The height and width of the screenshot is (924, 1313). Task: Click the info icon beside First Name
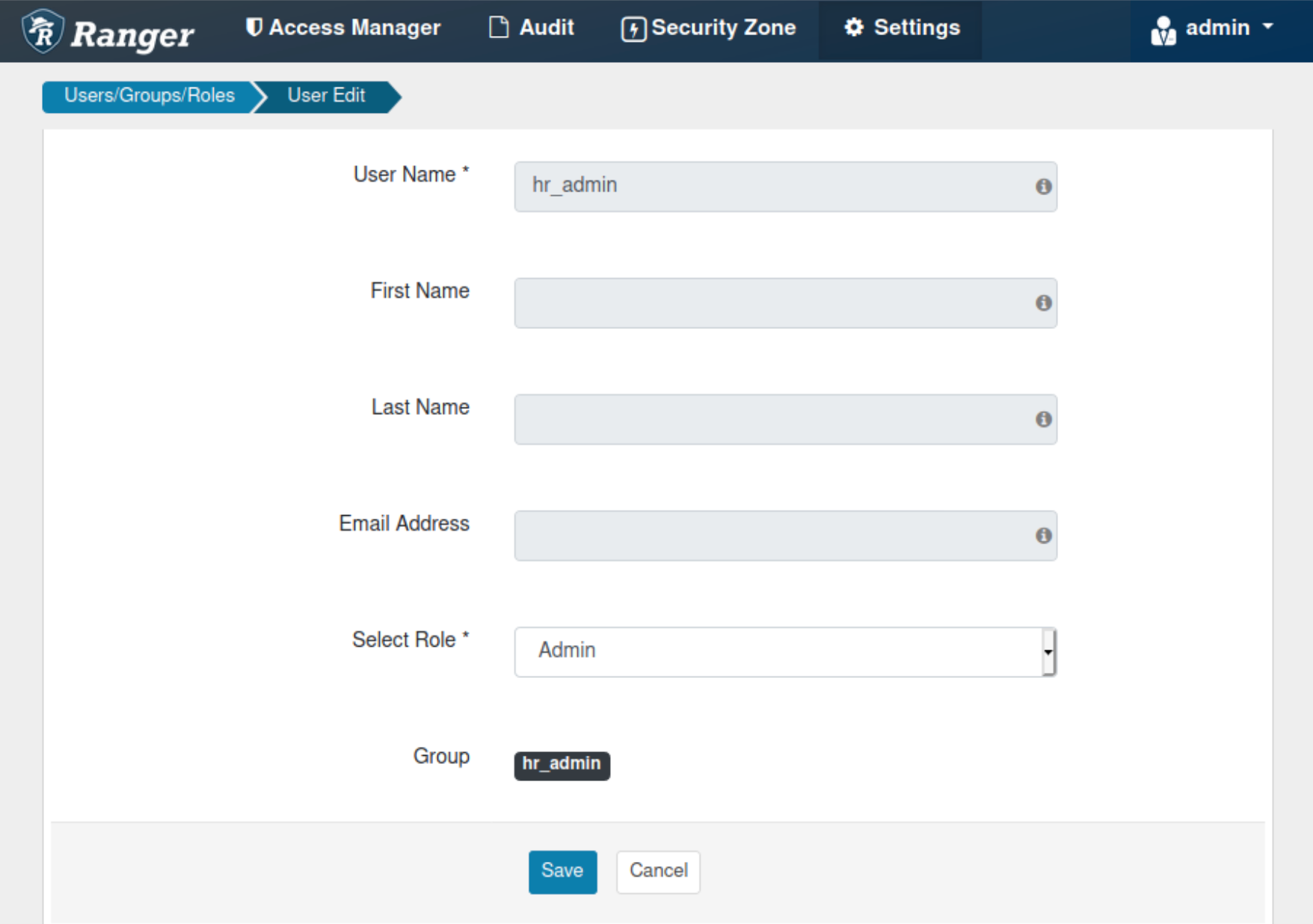[1043, 304]
